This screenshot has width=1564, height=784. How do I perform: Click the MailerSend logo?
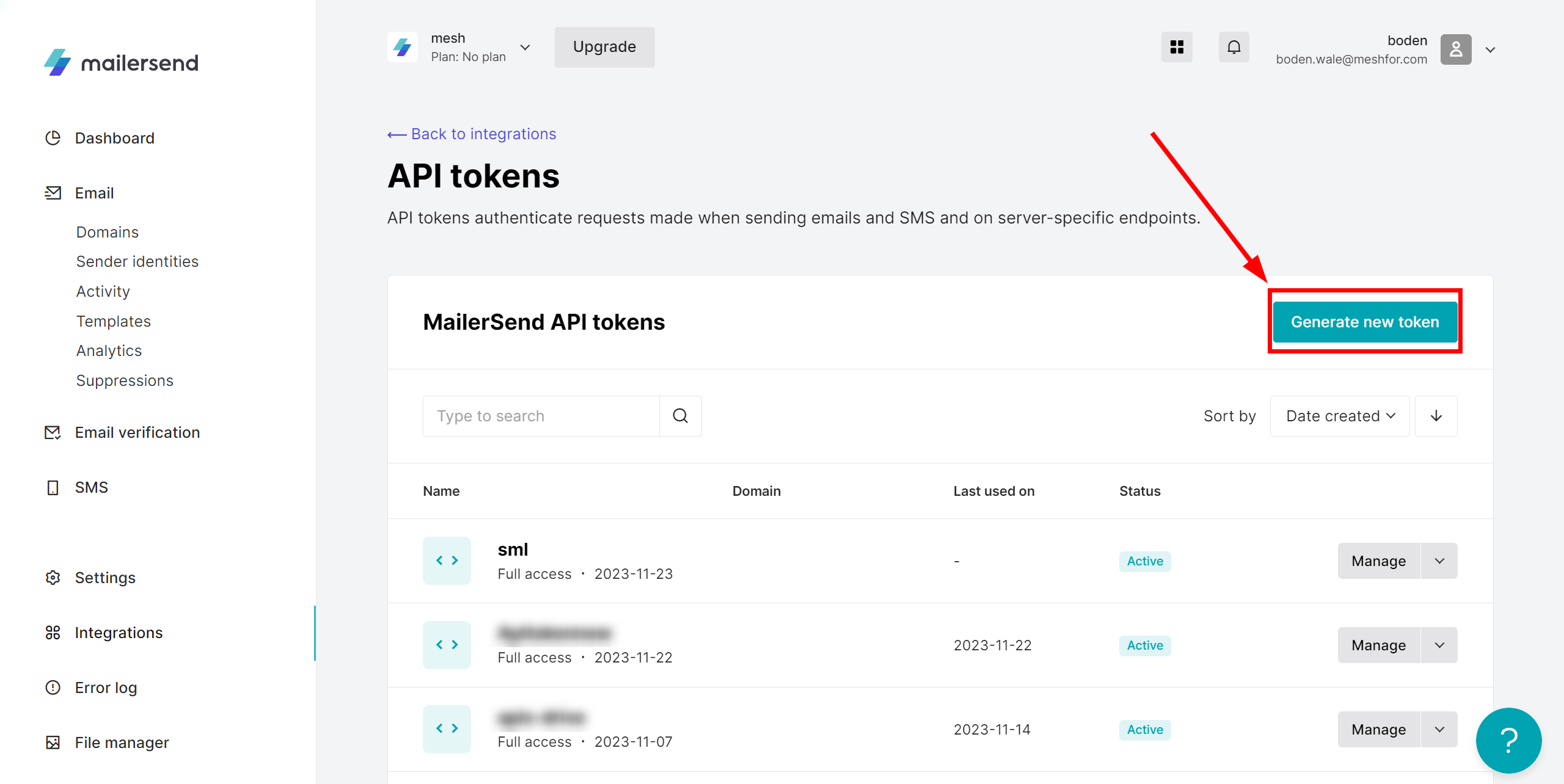tap(121, 62)
